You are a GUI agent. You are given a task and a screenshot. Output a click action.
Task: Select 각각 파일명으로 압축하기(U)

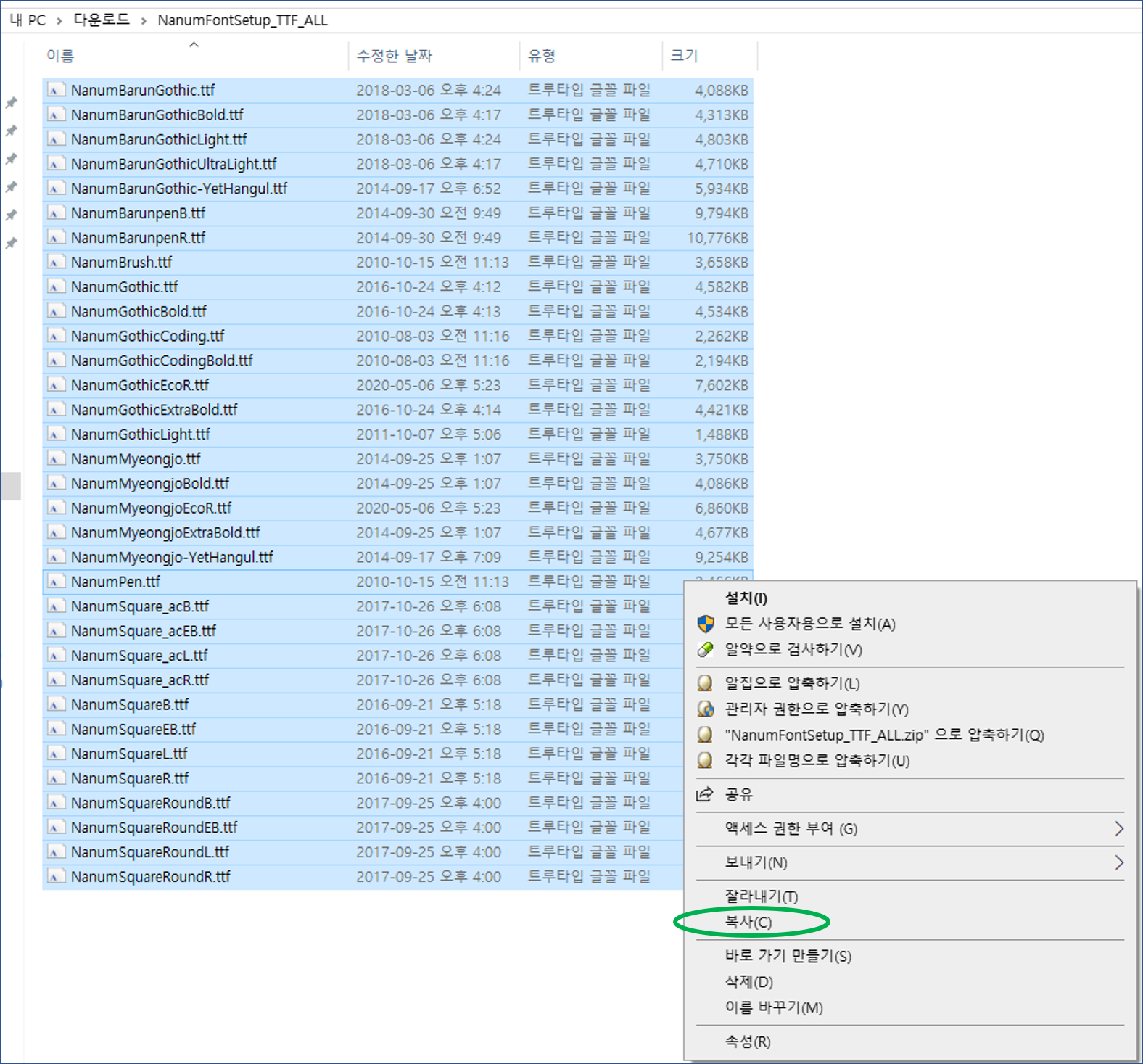click(817, 760)
